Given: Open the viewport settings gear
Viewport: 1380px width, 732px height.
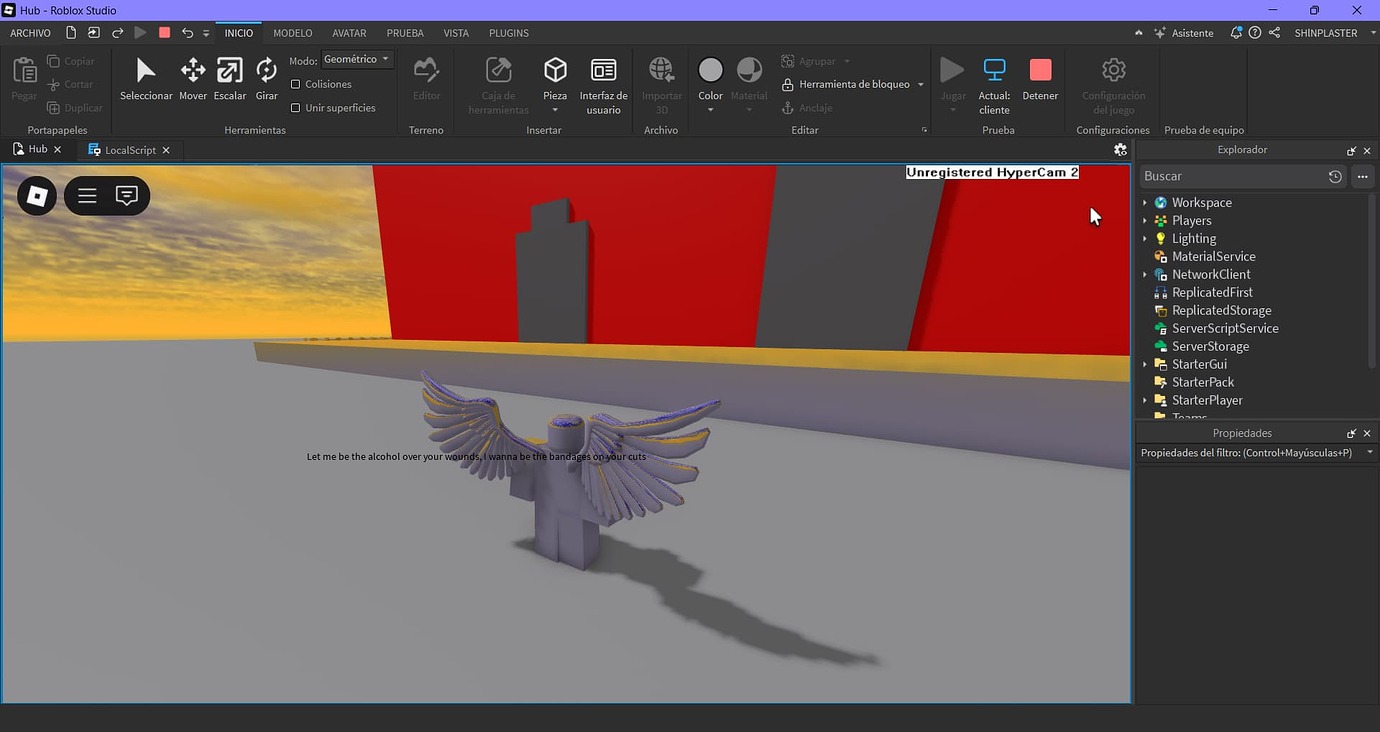Looking at the screenshot, I should [1120, 150].
